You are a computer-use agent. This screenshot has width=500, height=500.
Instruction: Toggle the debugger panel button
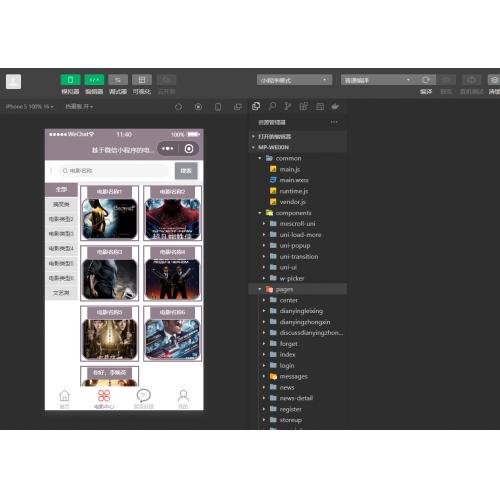tap(118, 80)
